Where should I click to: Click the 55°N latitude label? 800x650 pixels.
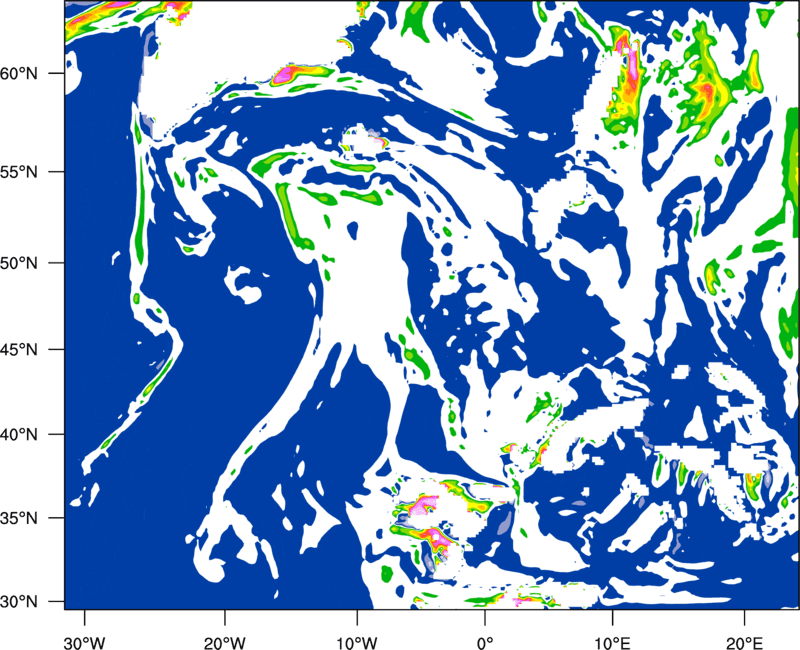[19, 172]
